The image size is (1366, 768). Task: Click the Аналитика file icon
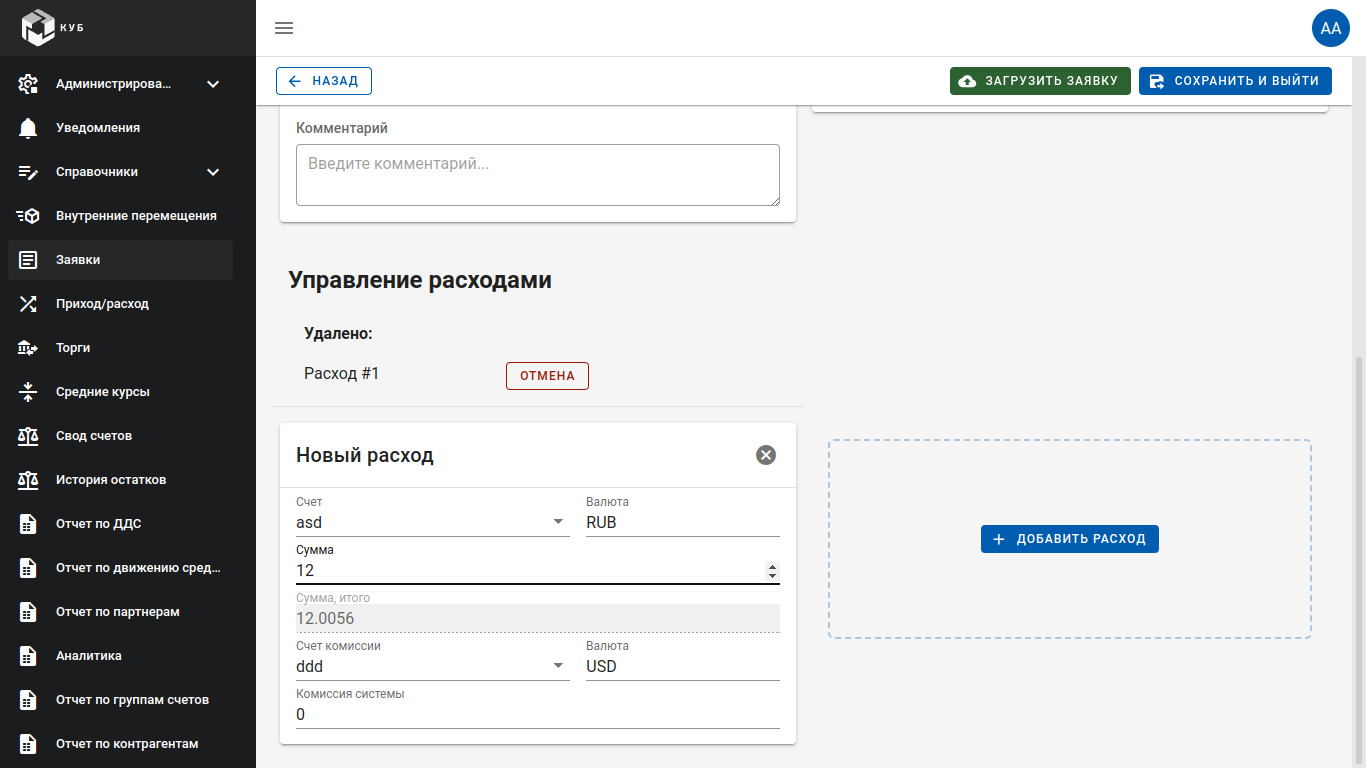[28, 656]
